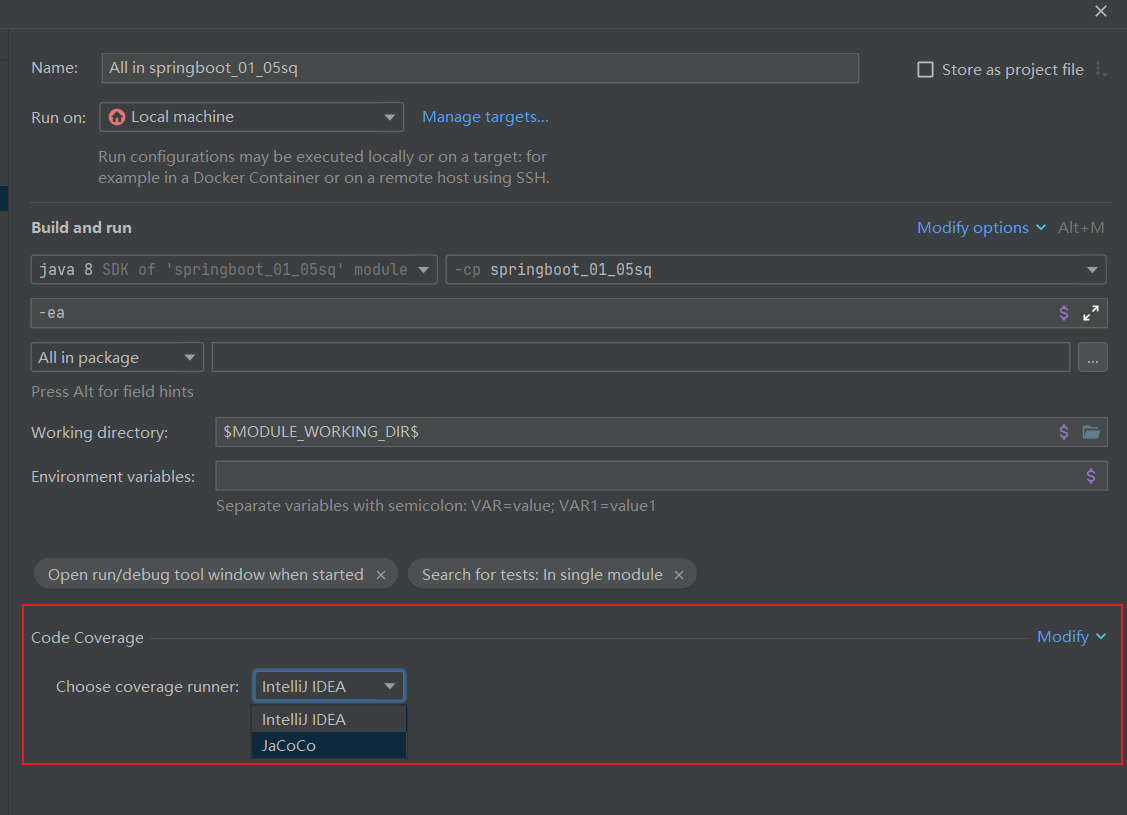Insert macro into environment variables field
1127x815 pixels.
click(1091, 476)
